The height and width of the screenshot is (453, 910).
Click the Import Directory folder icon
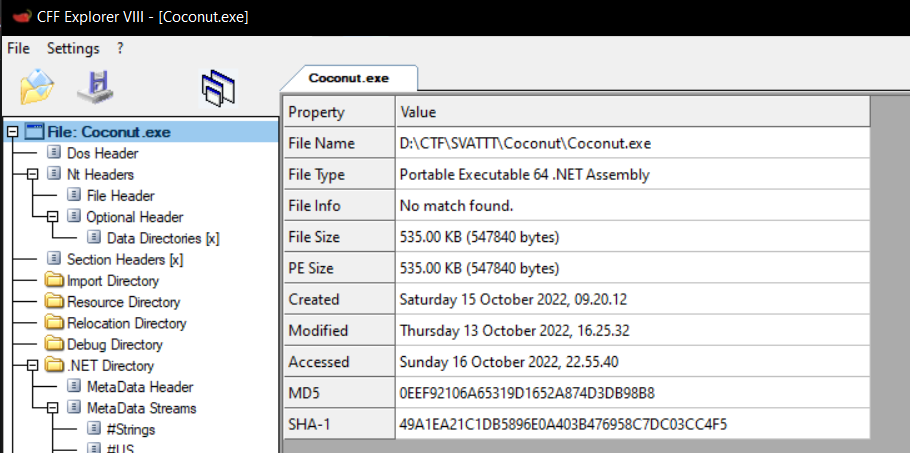(55, 281)
